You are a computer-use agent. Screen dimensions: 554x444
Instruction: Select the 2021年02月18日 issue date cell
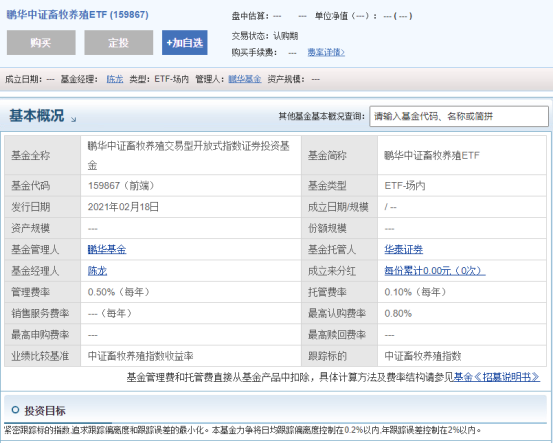[x=191, y=207]
